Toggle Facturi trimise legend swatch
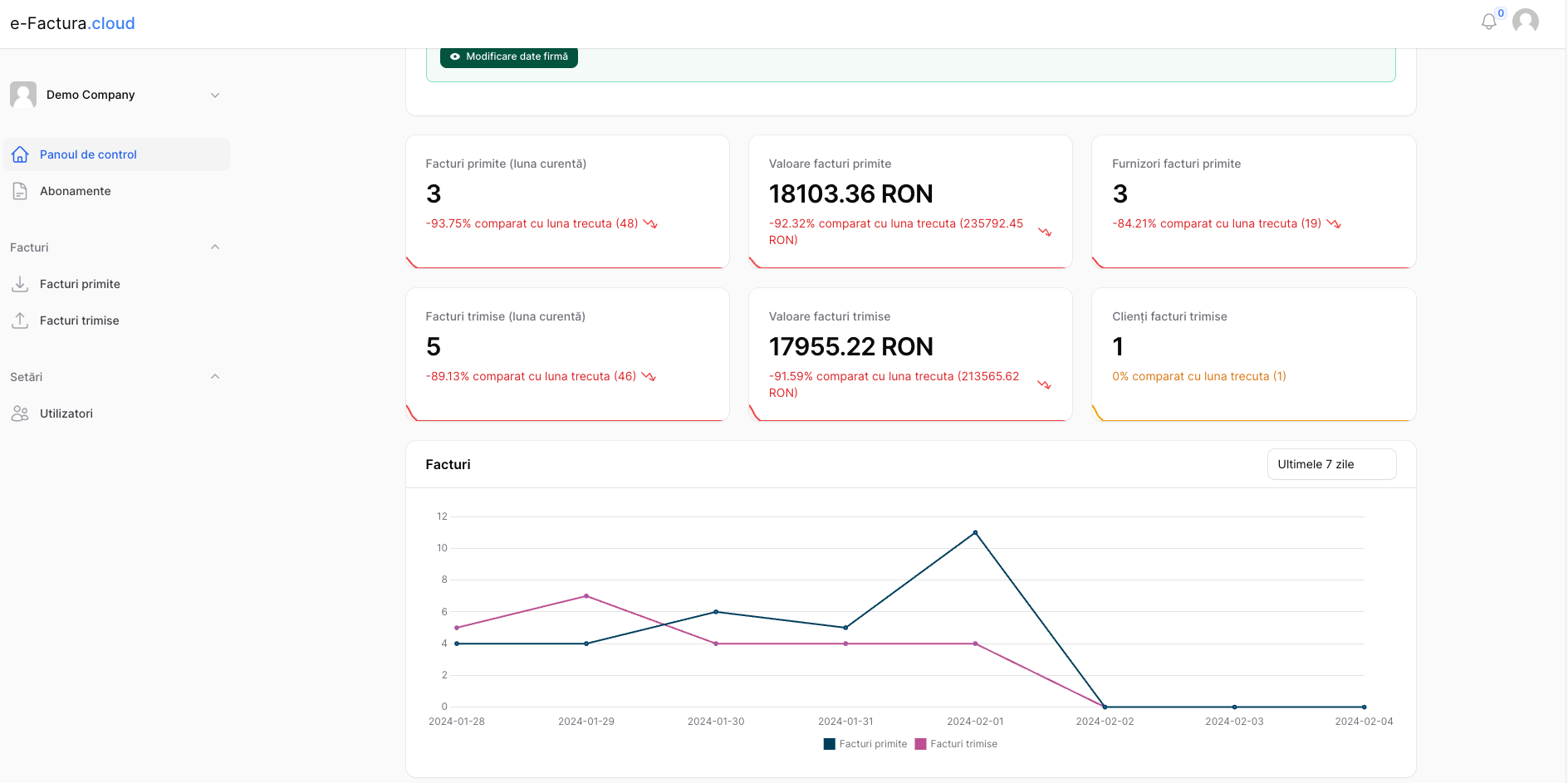Screen dimensions: 1568x783 pos(920,744)
